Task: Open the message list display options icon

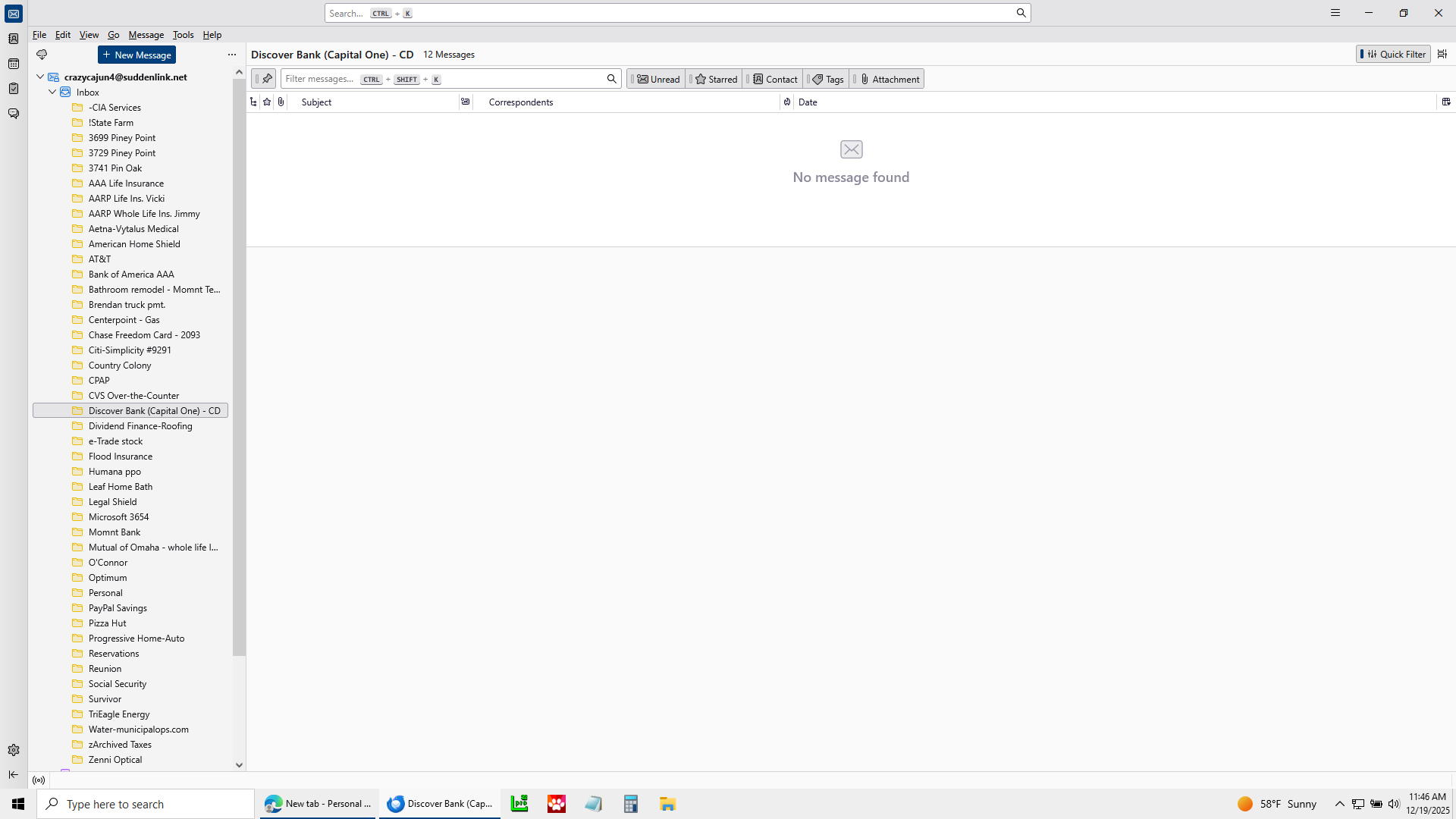Action: tap(1442, 54)
